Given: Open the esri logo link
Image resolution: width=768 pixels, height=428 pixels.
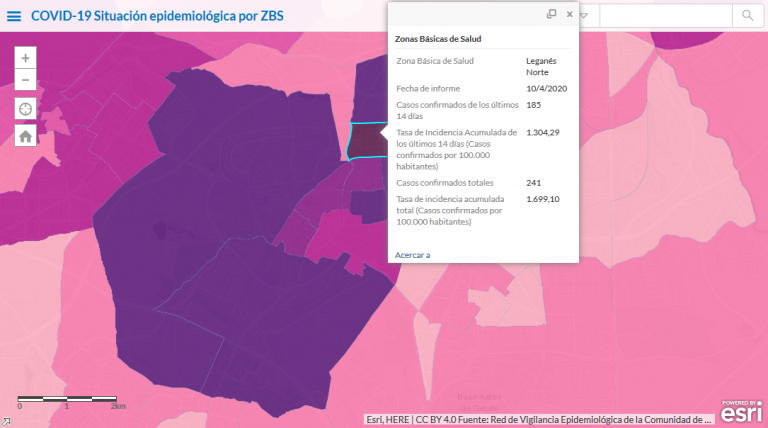Looking at the screenshot, I should [x=742, y=411].
